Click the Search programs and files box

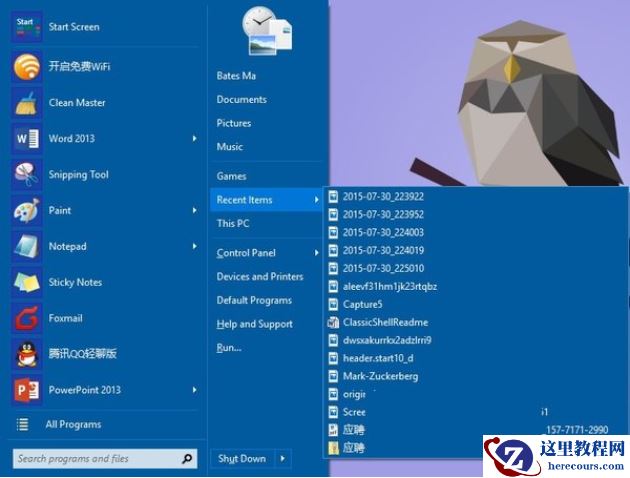105,459
